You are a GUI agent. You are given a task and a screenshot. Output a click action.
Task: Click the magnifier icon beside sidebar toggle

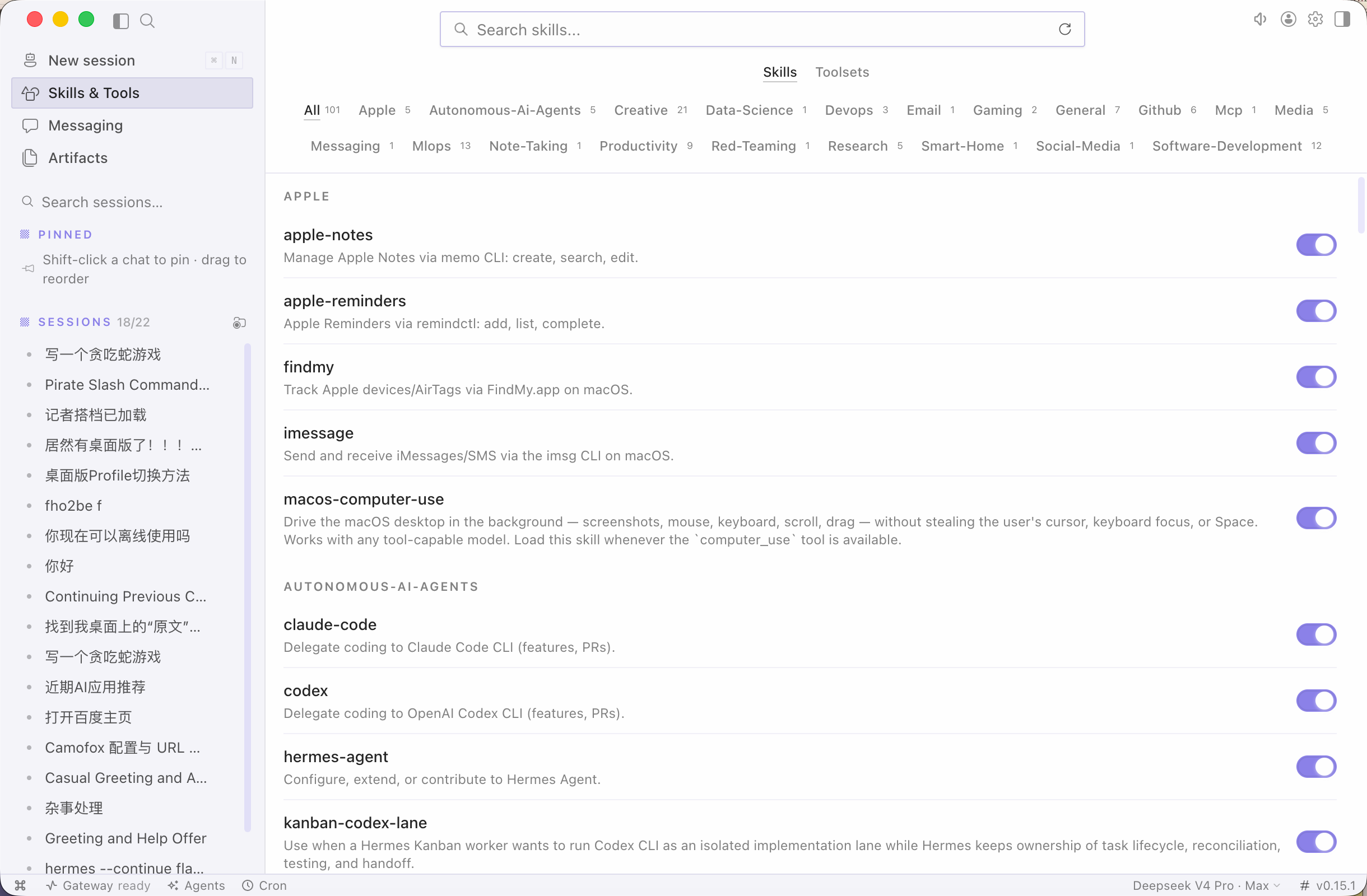147,21
